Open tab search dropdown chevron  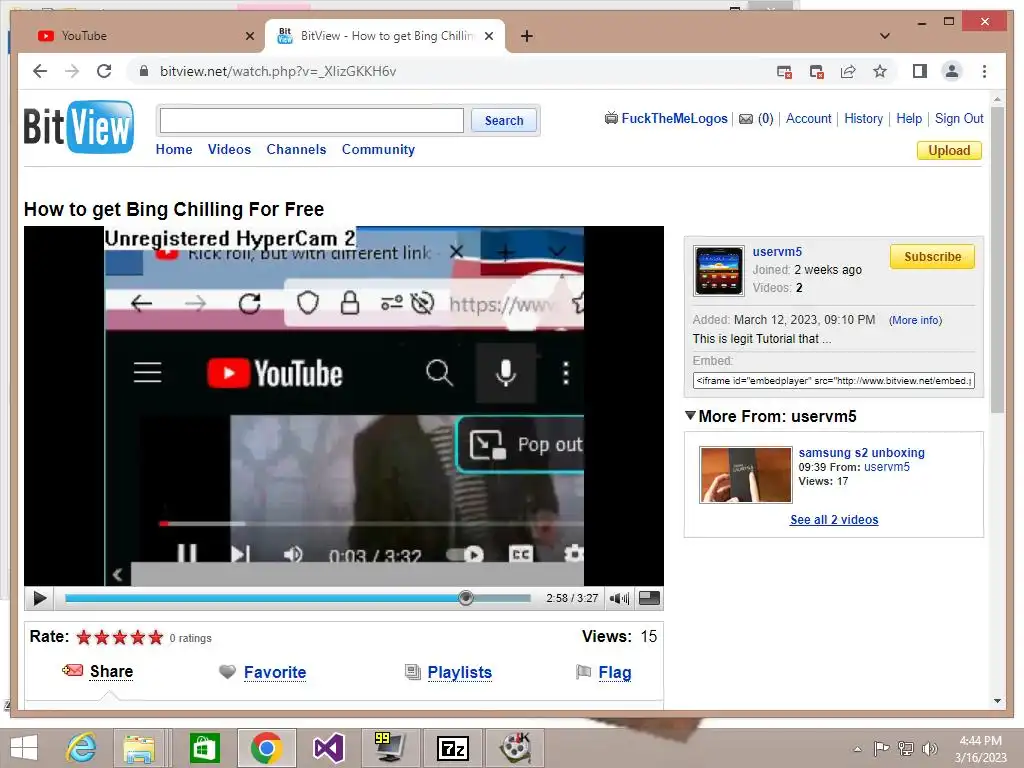tap(884, 36)
